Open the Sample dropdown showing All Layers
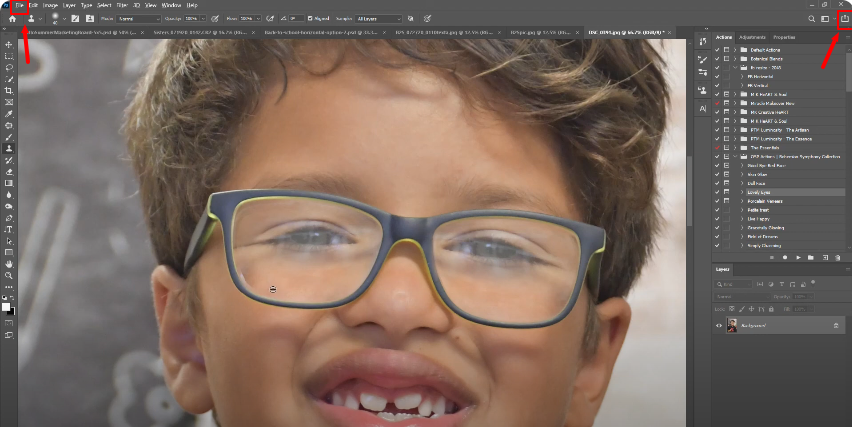 point(378,18)
